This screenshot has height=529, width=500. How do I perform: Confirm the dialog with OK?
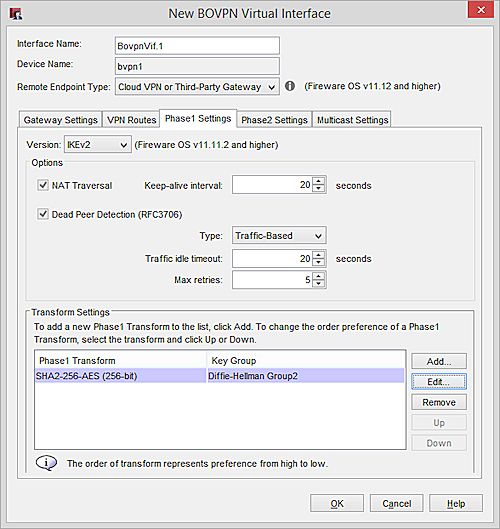click(x=337, y=503)
